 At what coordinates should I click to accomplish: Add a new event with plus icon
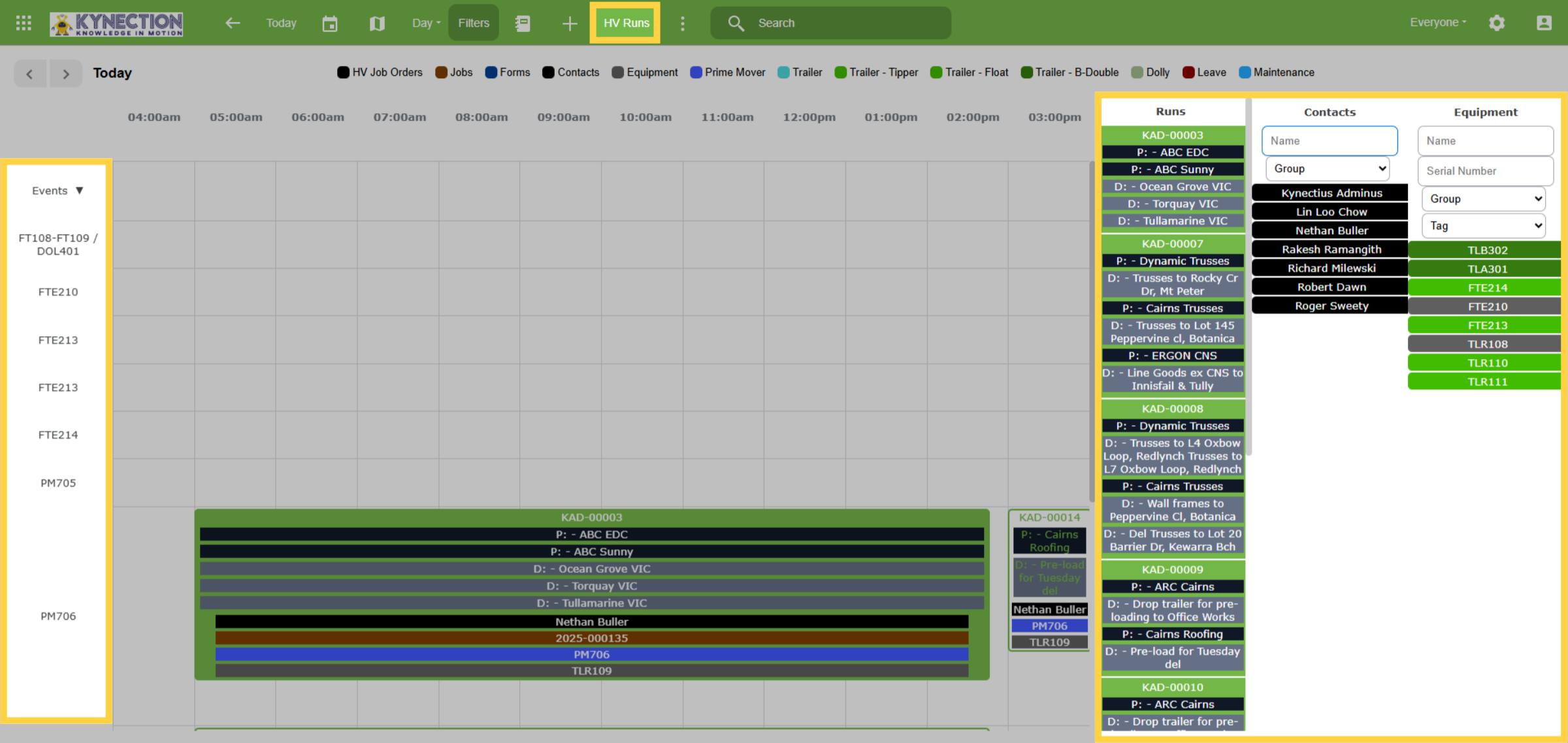pos(570,24)
